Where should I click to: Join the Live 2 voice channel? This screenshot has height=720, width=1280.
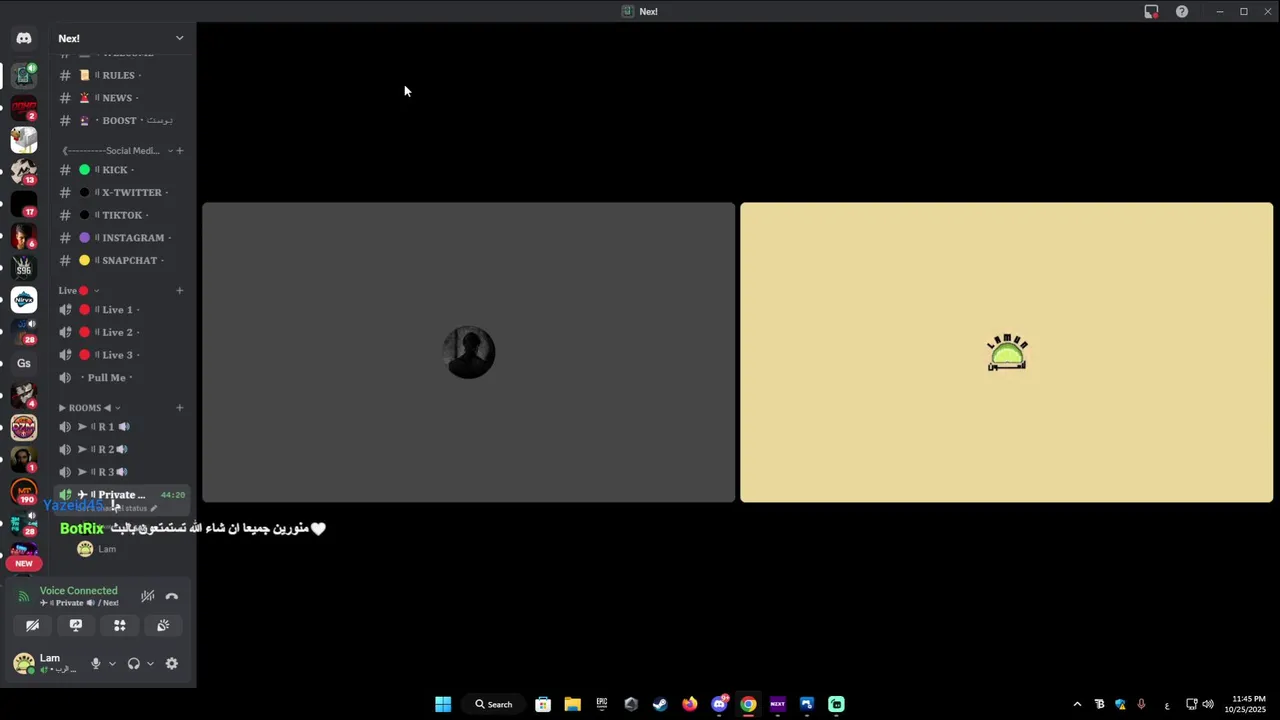(x=123, y=332)
